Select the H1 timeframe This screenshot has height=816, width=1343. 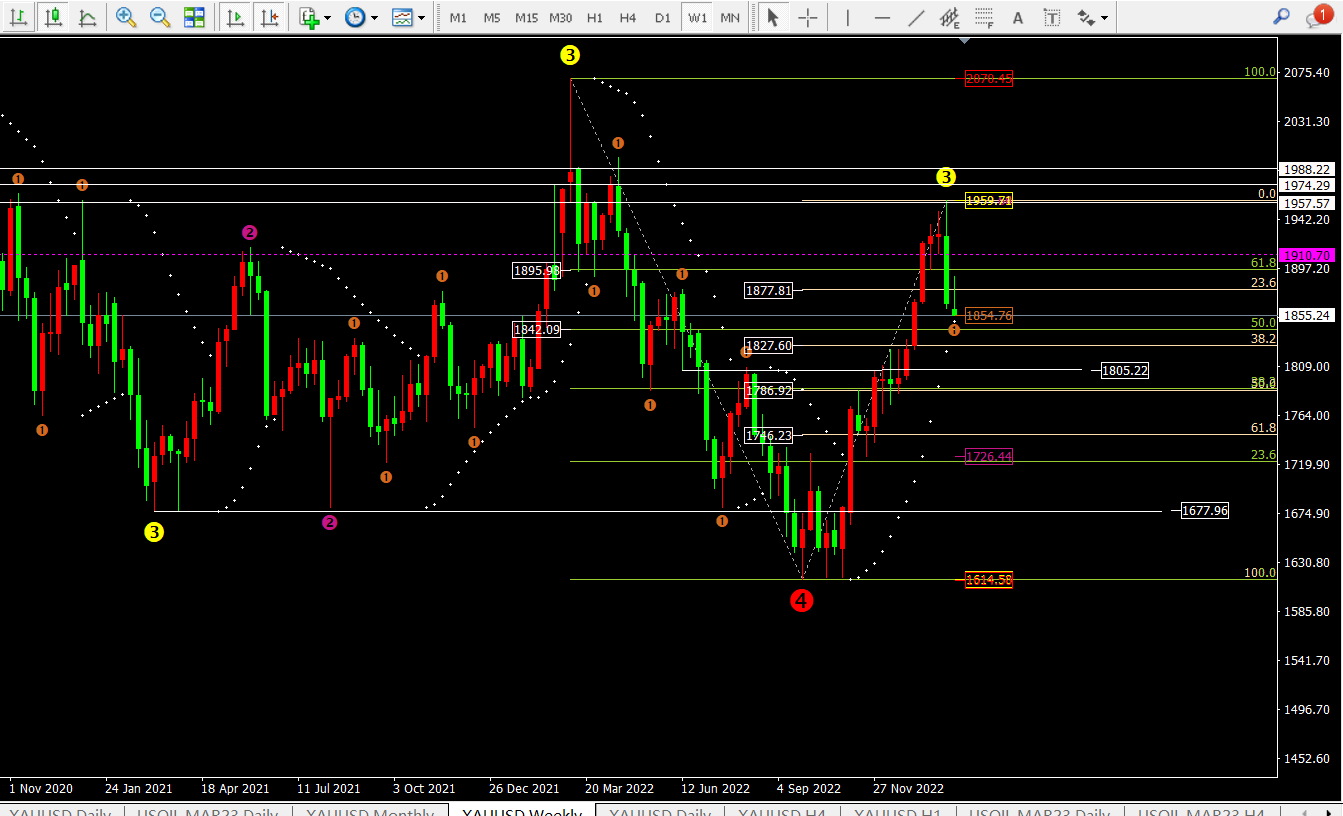point(595,18)
